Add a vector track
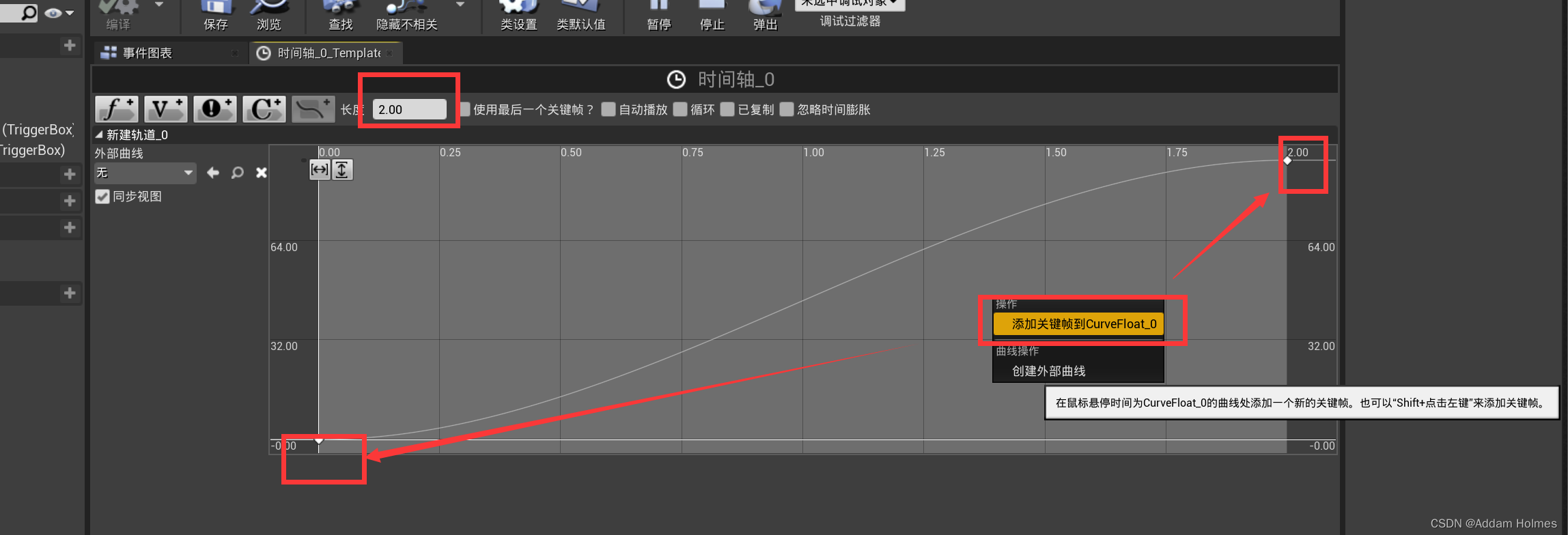Viewport: 1568px width, 535px height. point(166,109)
